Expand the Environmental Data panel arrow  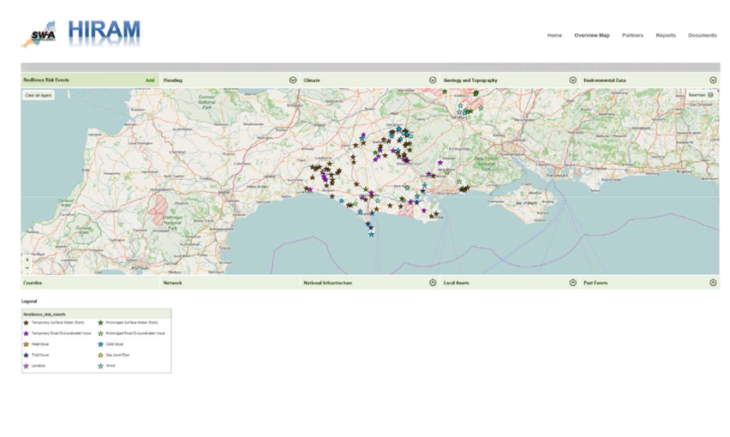(x=713, y=80)
